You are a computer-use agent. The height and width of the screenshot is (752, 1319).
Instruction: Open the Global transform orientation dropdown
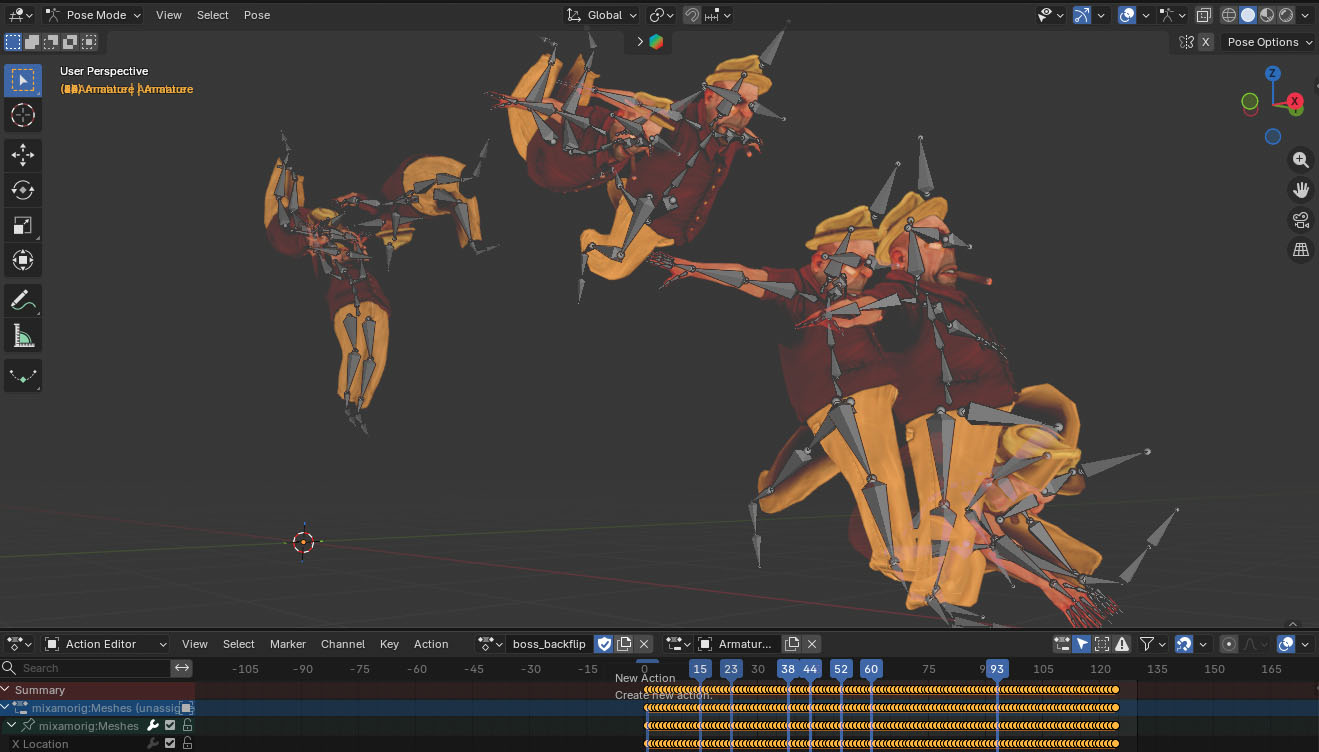pyautogui.click(x=601, y=15)
